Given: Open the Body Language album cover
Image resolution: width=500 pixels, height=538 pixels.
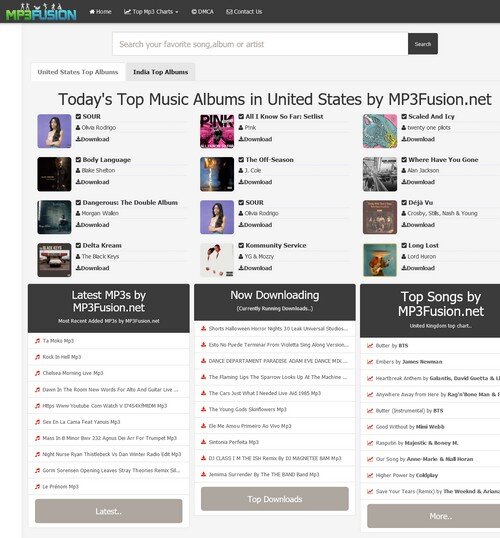Looking at the screenshot, I should click(x=54, y=174).
